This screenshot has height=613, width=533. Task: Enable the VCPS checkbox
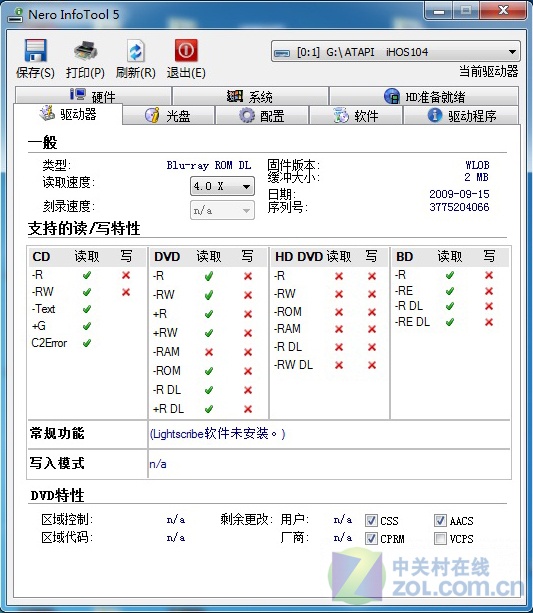coord(440,538)
